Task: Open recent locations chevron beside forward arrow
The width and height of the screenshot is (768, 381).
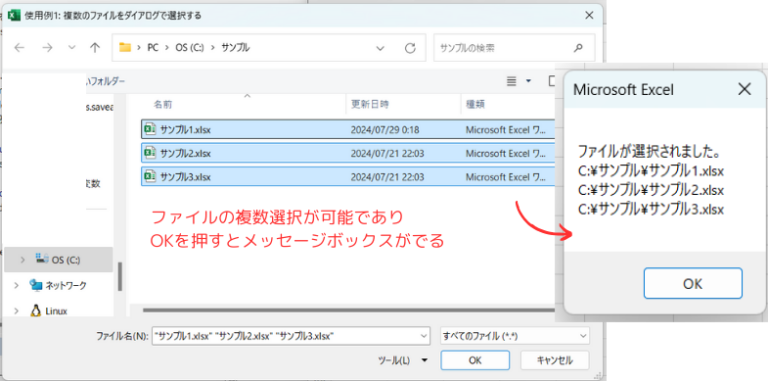Action: (72, 48)
